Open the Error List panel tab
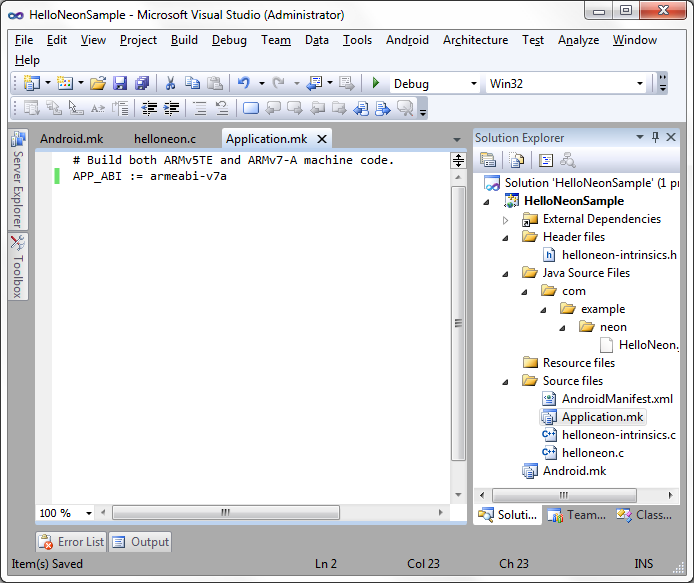The height and width of the screenshot is (583, 694). [71, 542]
